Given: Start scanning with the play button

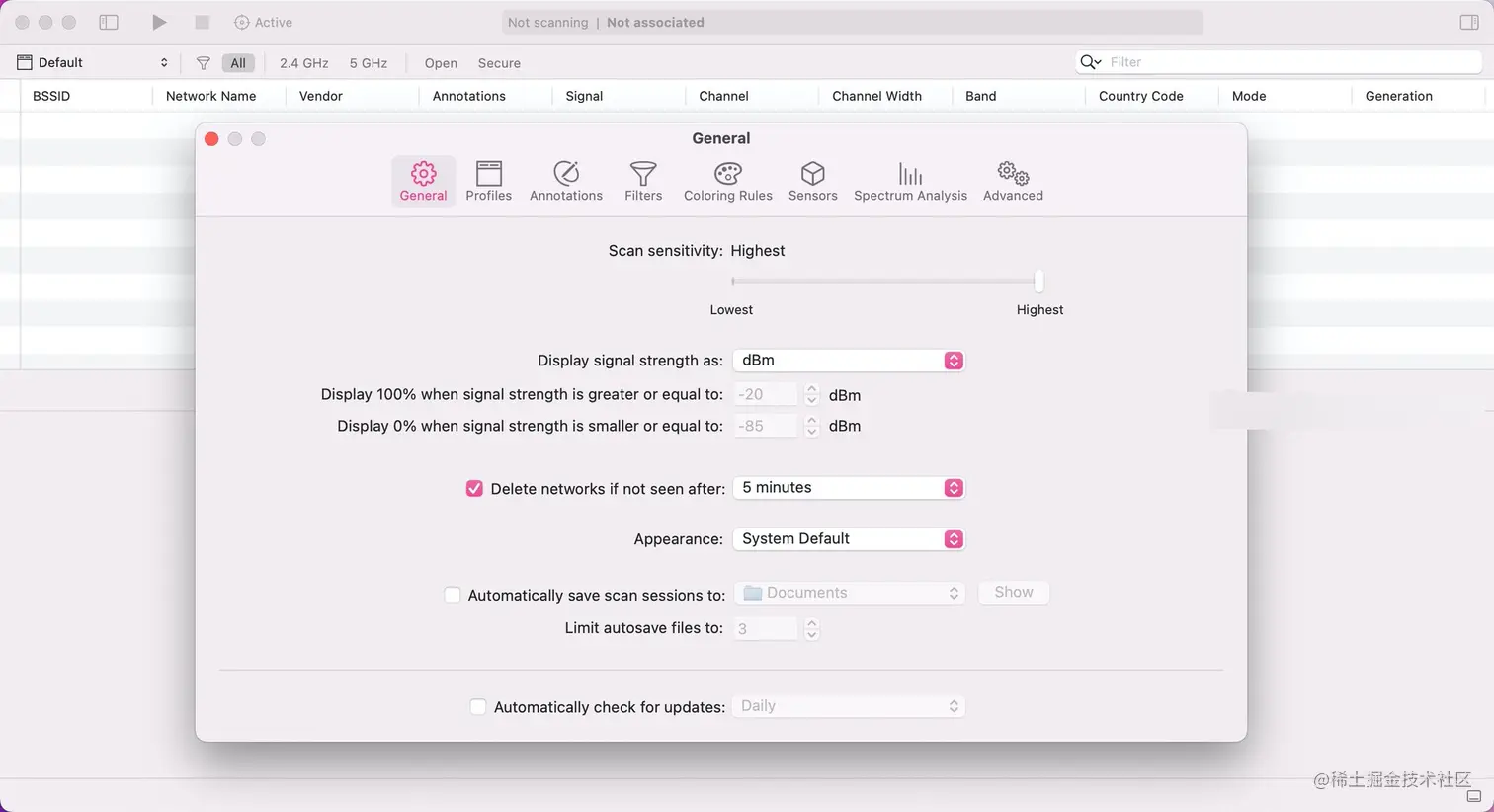Looking at the screenshot, I should (159, 22).
